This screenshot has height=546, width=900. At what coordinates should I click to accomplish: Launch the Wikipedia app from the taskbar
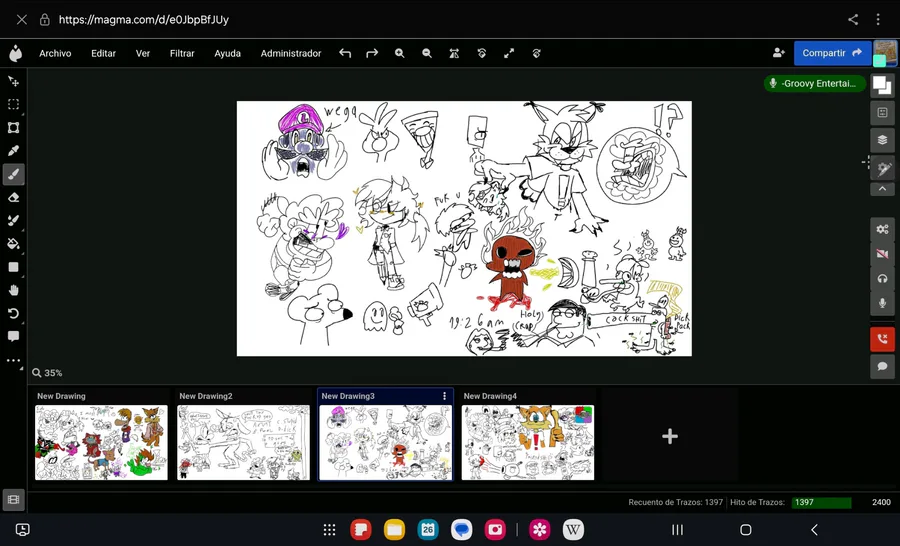click(x=573, y=529)
